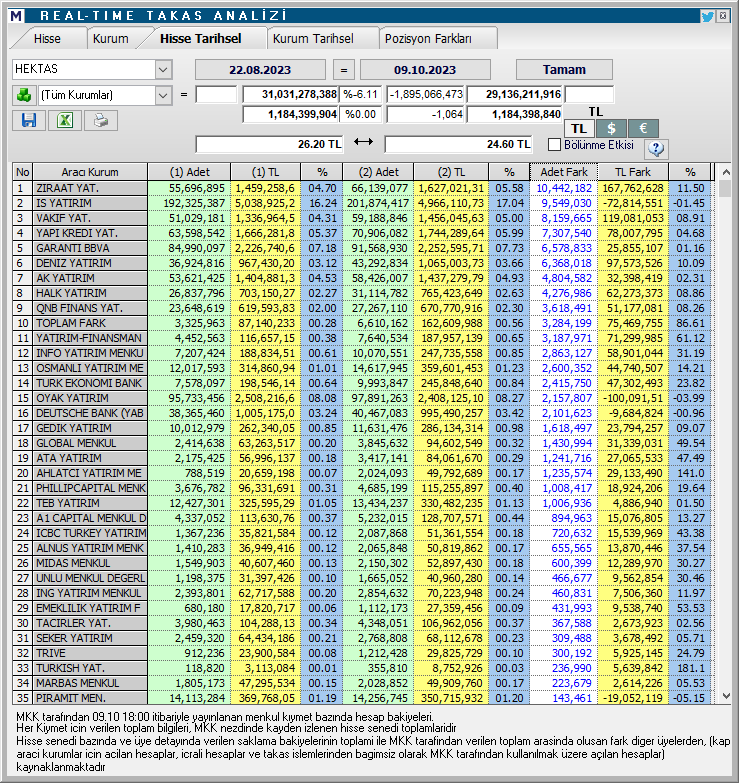This screenshot has width=739, height=783.
Task: Switch currency to dollar
Action: (611, 129)
